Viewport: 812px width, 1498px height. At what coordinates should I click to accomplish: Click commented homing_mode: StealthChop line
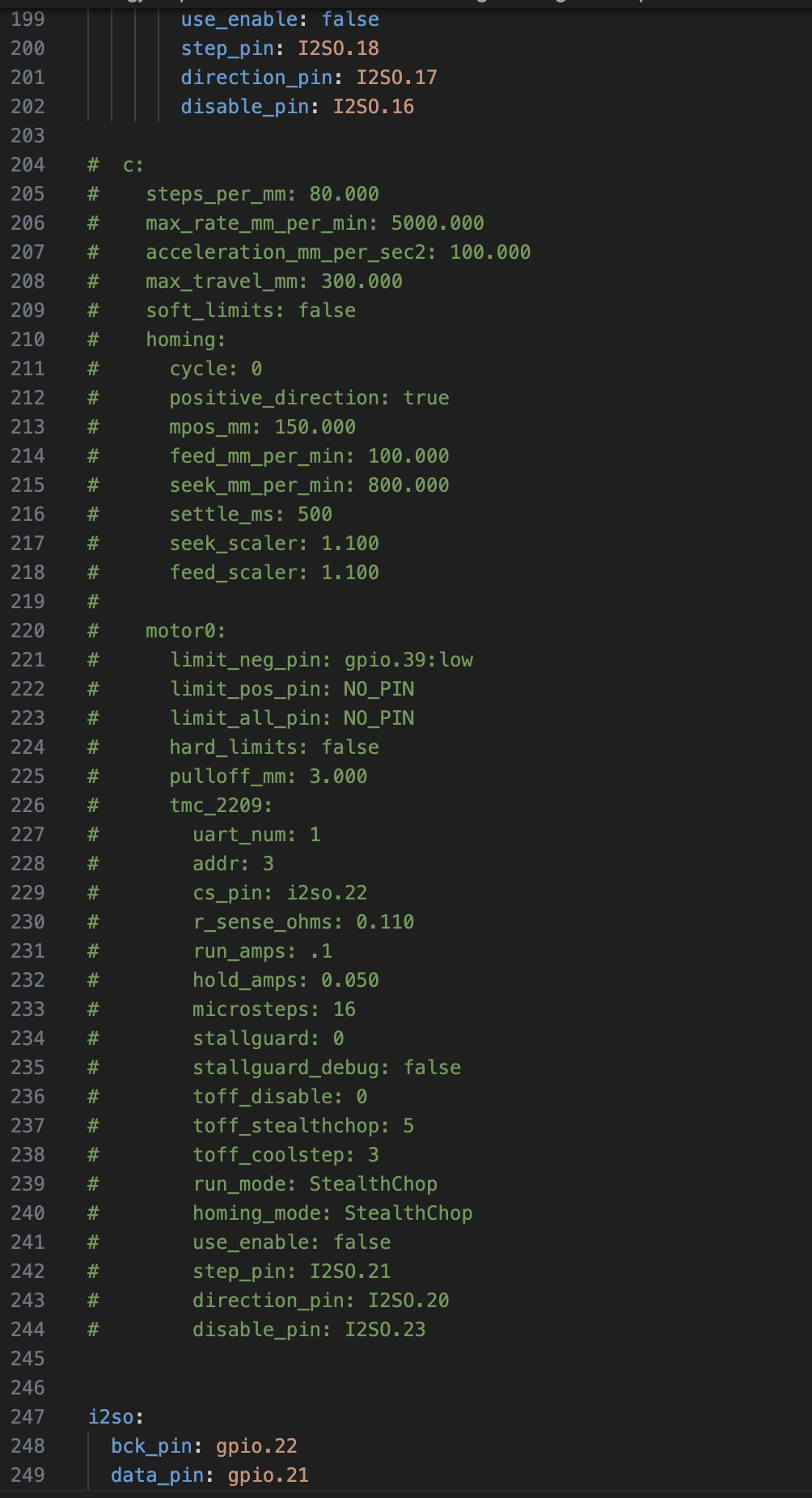click(x=332, y=1213)
